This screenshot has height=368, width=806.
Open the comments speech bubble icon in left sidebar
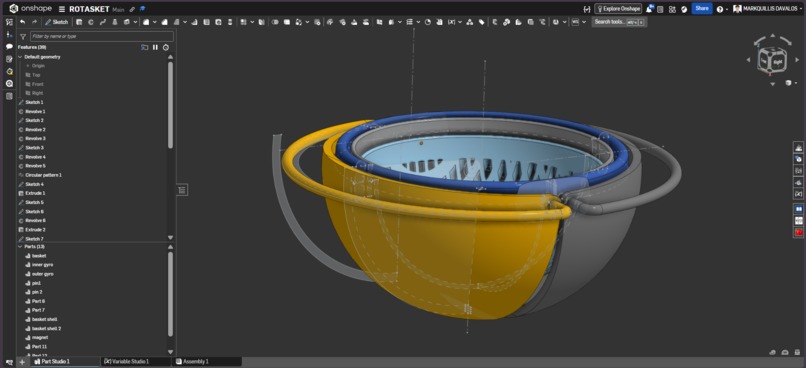pos(9,47)
